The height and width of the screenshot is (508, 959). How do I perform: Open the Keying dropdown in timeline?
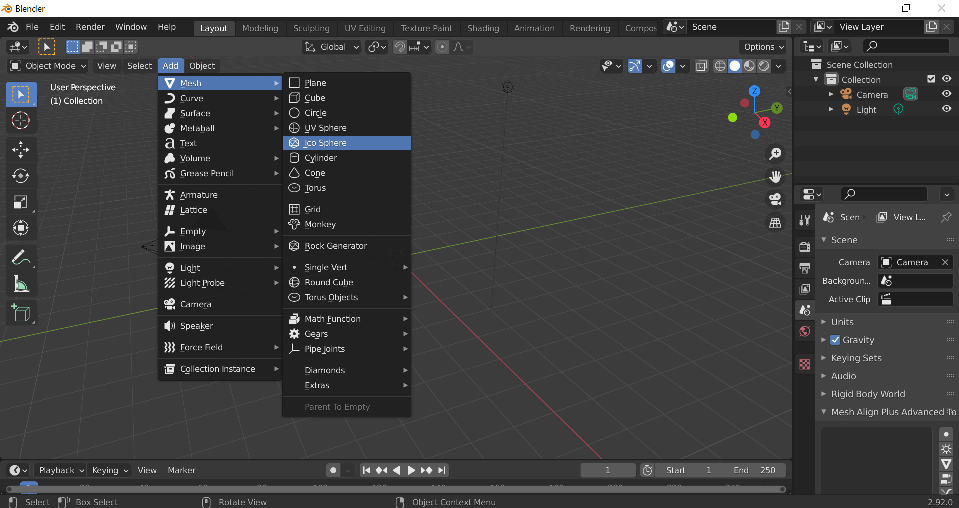pos(109,470)
